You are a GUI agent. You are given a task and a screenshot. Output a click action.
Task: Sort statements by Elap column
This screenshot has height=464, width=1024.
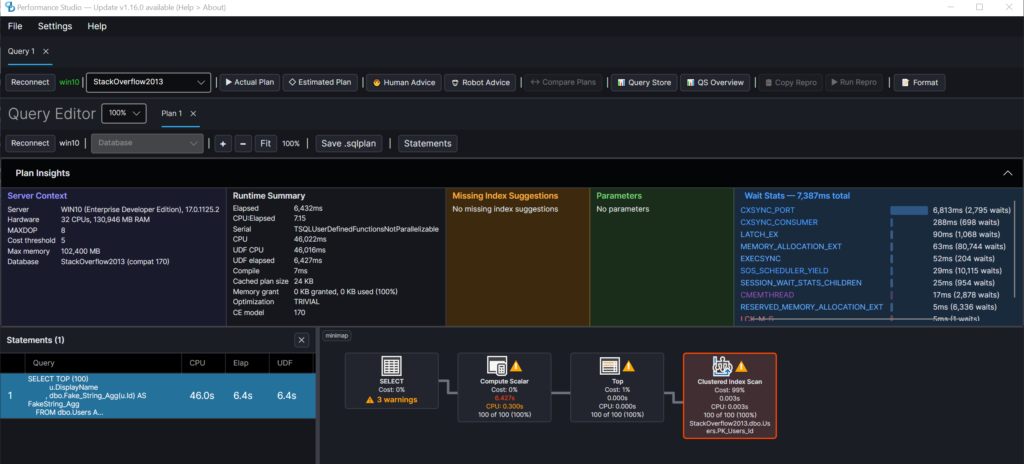246,363
